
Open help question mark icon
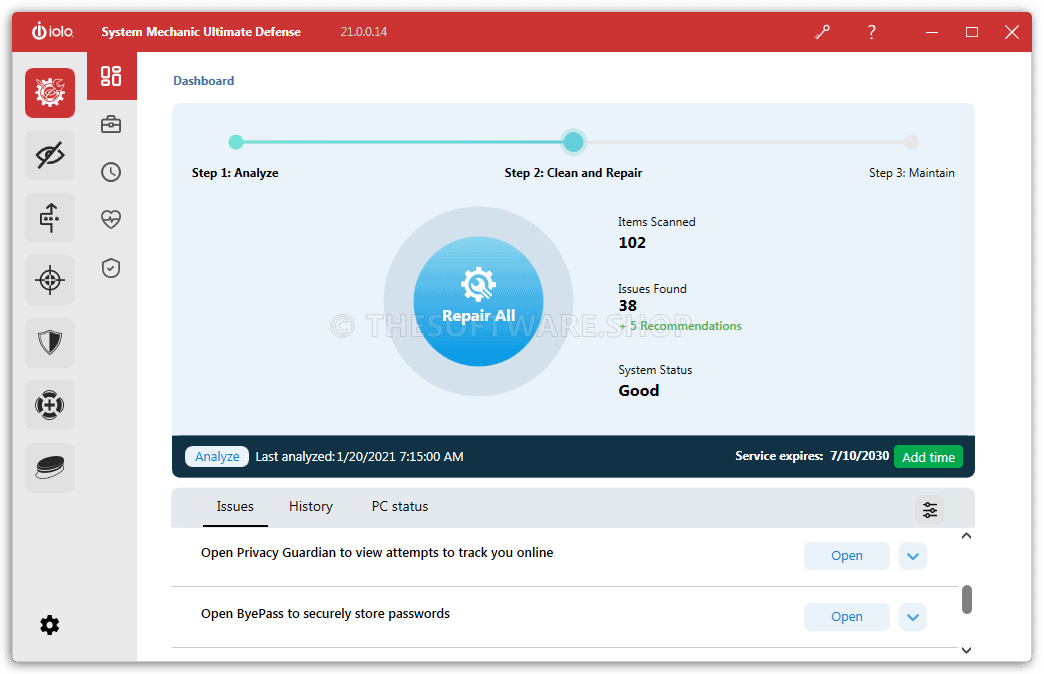[x=872, y=32]
